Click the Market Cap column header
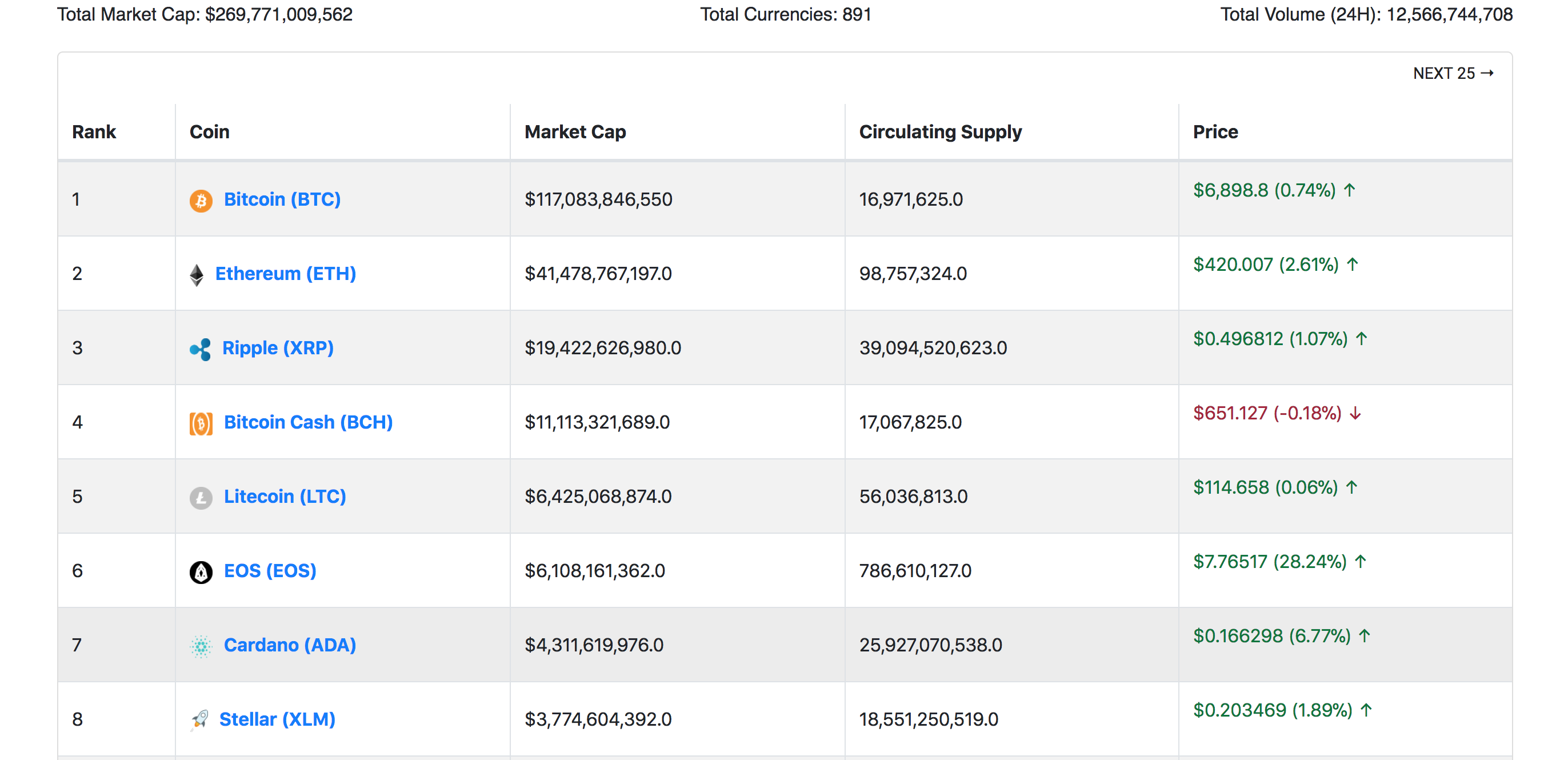This screenshot has height=760, width=1568. point(575,132)
